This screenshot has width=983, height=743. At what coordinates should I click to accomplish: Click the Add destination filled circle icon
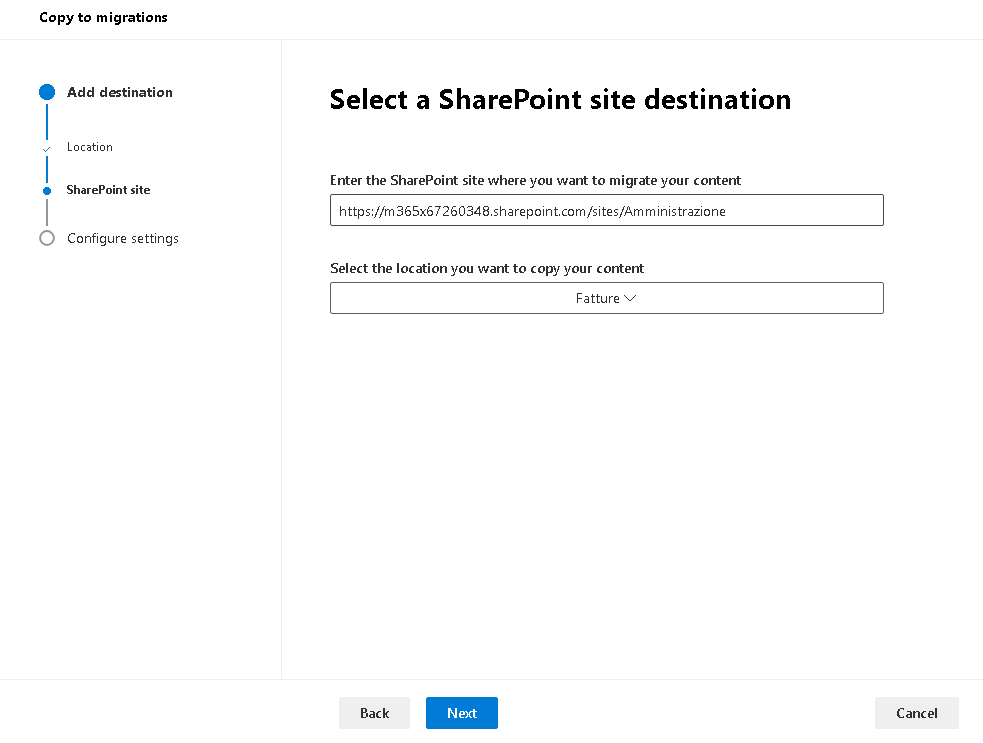(47, 92)
